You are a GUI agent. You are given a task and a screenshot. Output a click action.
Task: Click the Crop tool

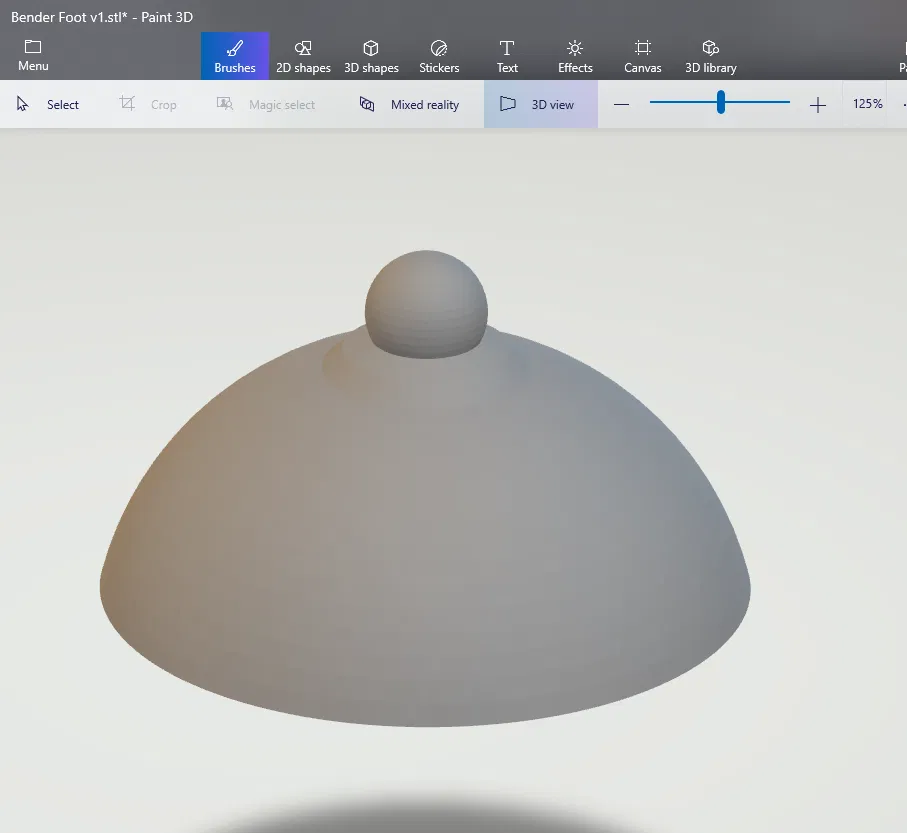coord(148,104)
